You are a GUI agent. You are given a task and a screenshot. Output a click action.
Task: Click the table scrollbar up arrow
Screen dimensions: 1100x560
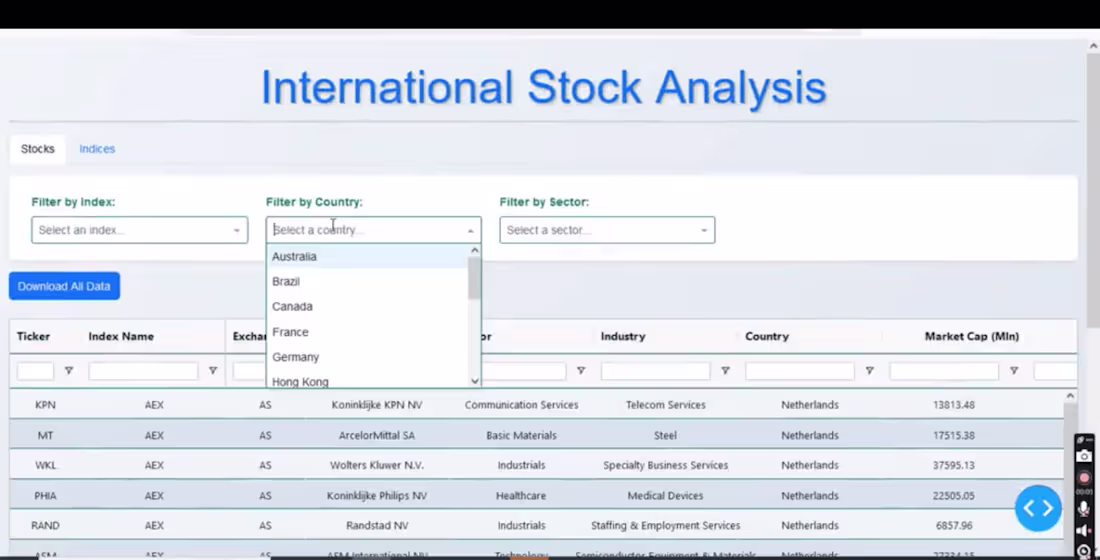click(x=1070, y=396)
